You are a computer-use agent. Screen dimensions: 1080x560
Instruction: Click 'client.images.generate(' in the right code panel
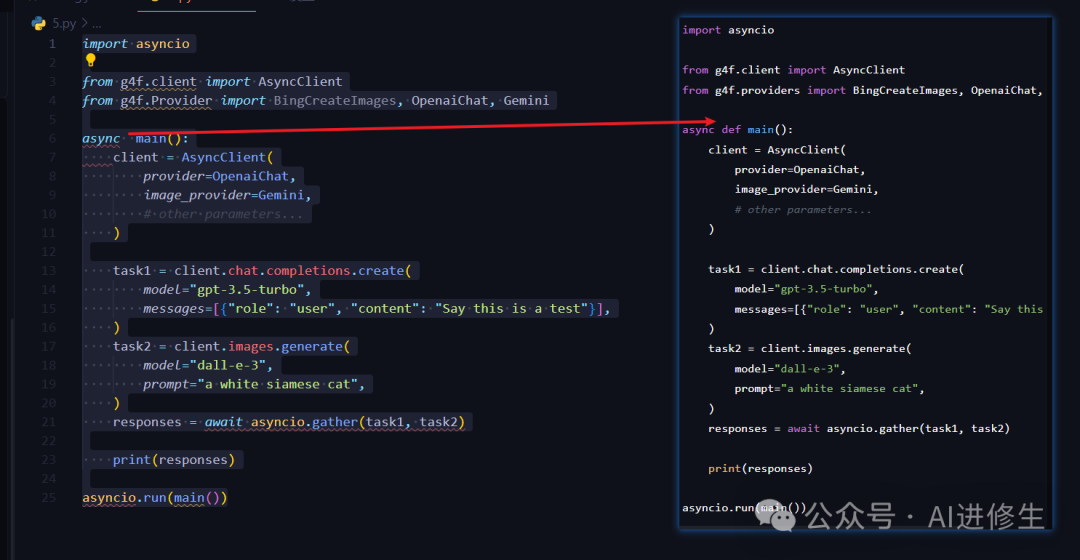pos(836,349)
